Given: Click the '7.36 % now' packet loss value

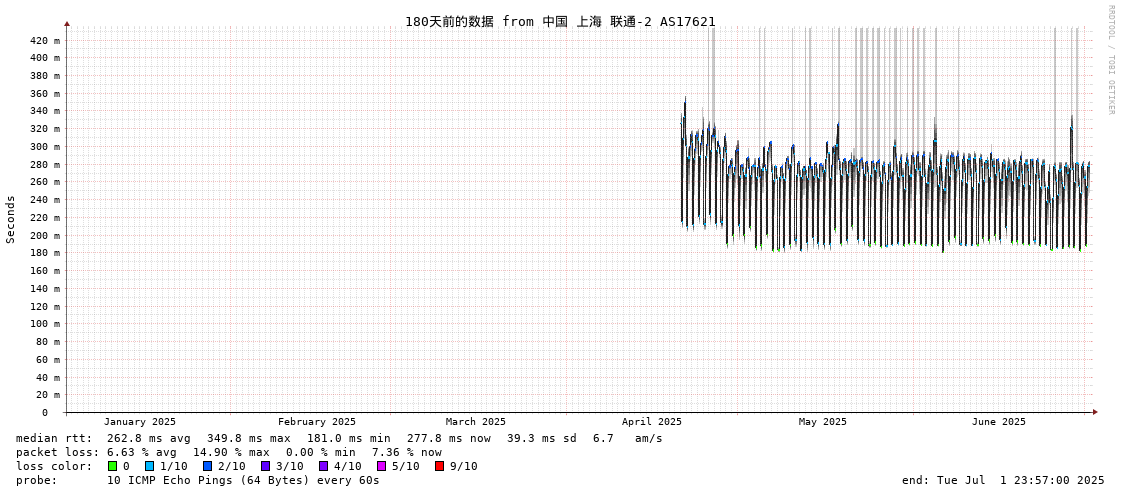Looking at the screenshot, I should (406, 452).
